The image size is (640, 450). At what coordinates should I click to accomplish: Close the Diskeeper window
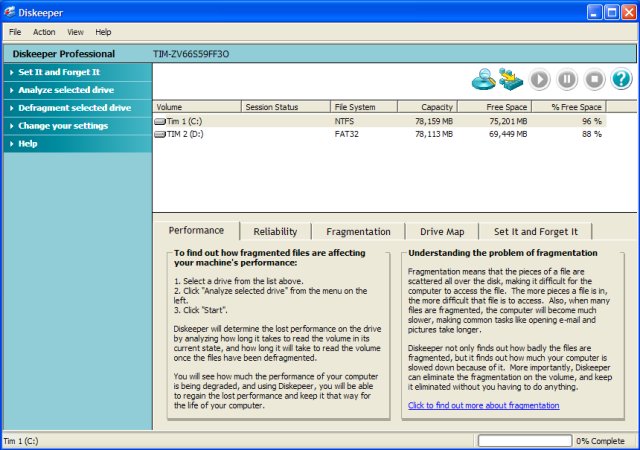click(x=629, y=12)
